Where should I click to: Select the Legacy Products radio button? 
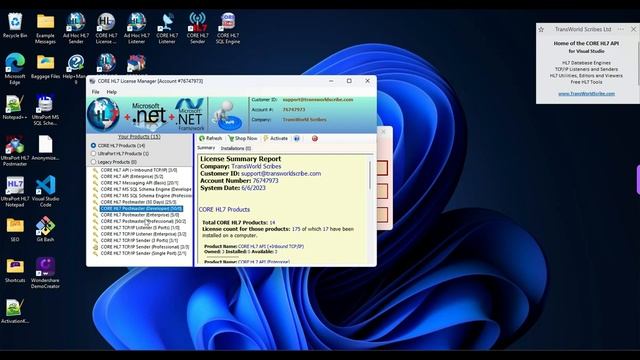click(x=93, y=162)
